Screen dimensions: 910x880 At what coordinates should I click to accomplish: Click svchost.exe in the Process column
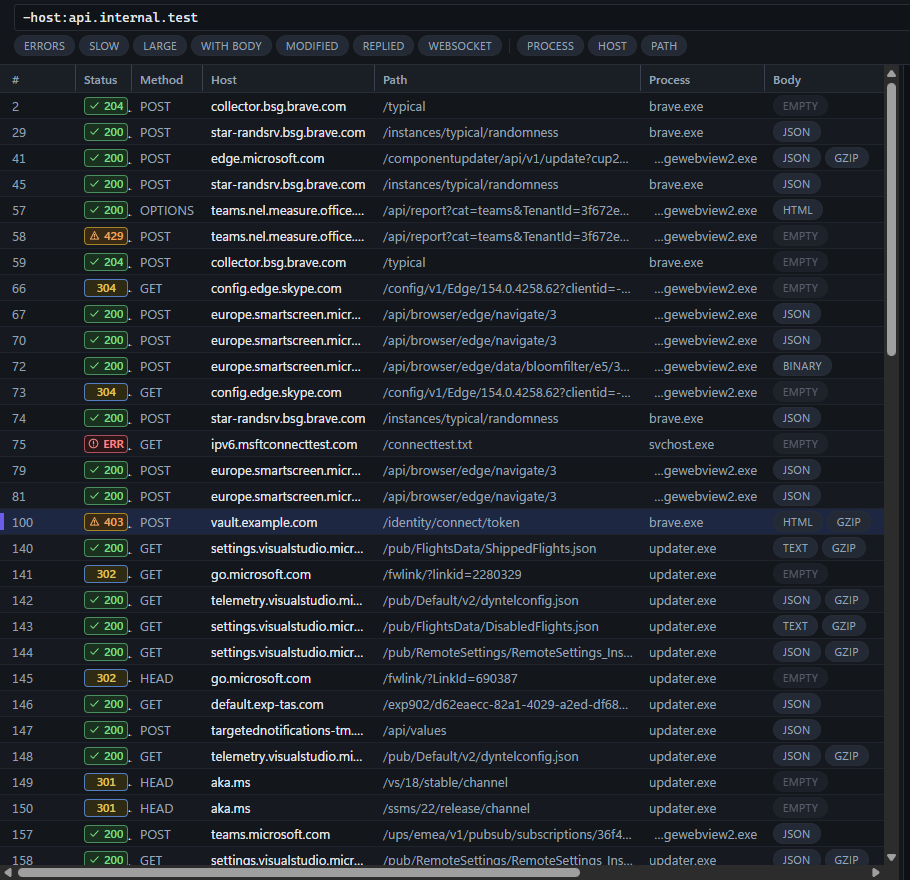point(681,445)
